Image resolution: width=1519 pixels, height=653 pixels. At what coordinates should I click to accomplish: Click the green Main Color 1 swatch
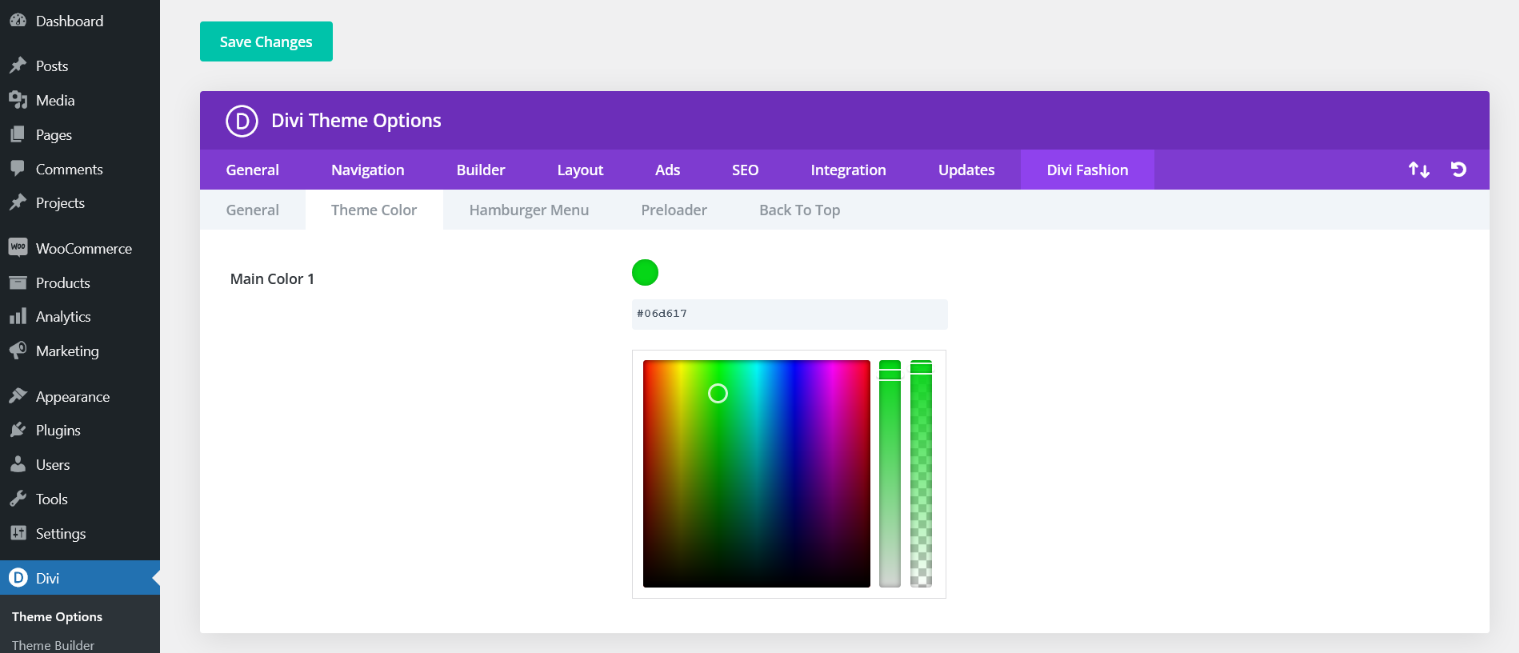(x=645, y=272)
